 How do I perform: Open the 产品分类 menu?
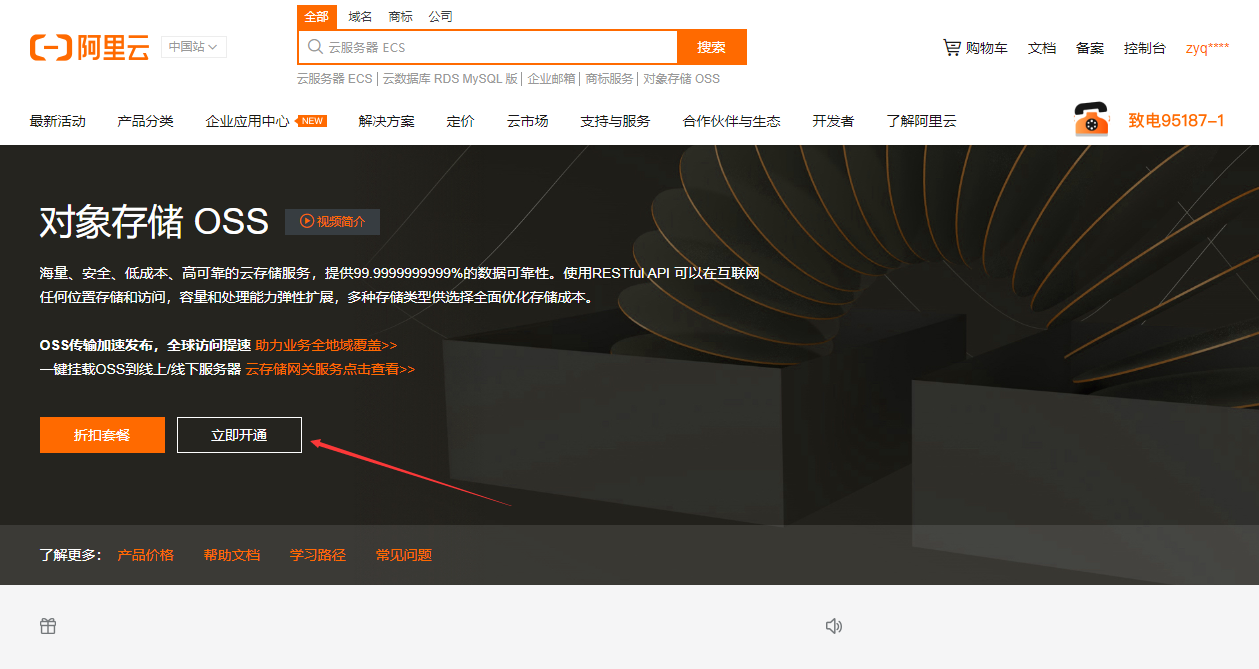(x=146, y=121)
